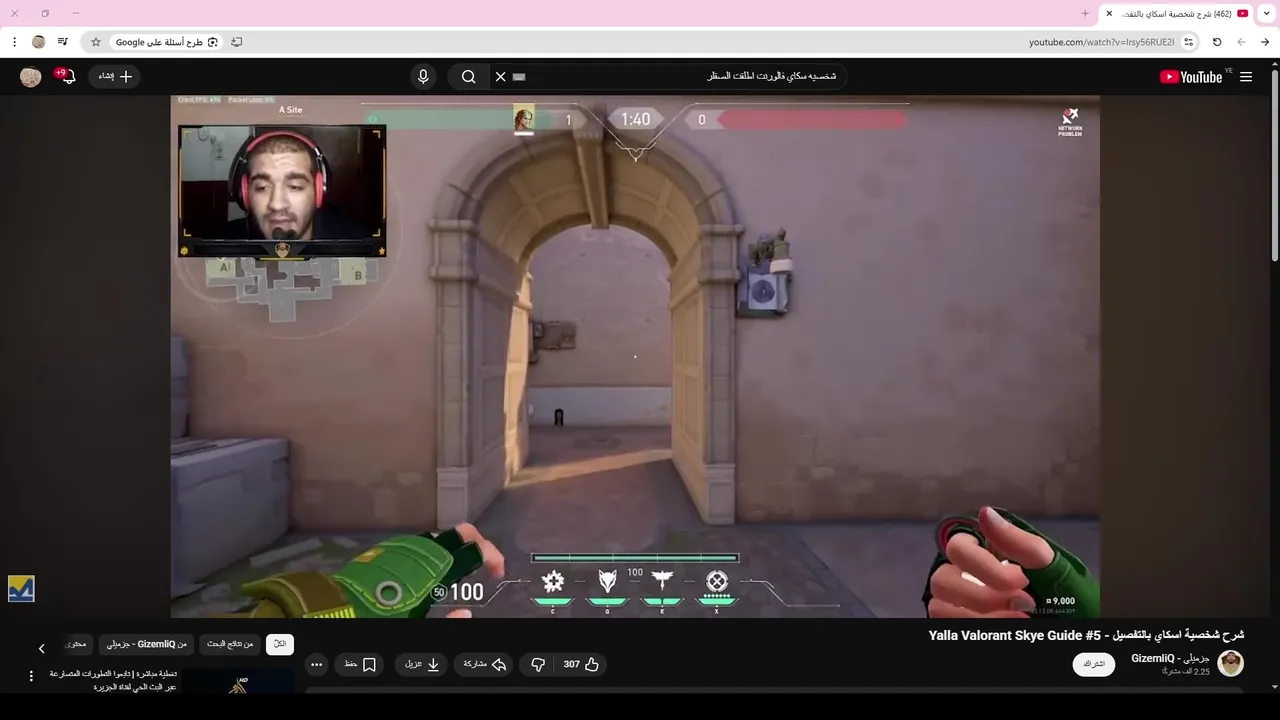
Task: Reload the page in the browser
Action: [1217, 42]
